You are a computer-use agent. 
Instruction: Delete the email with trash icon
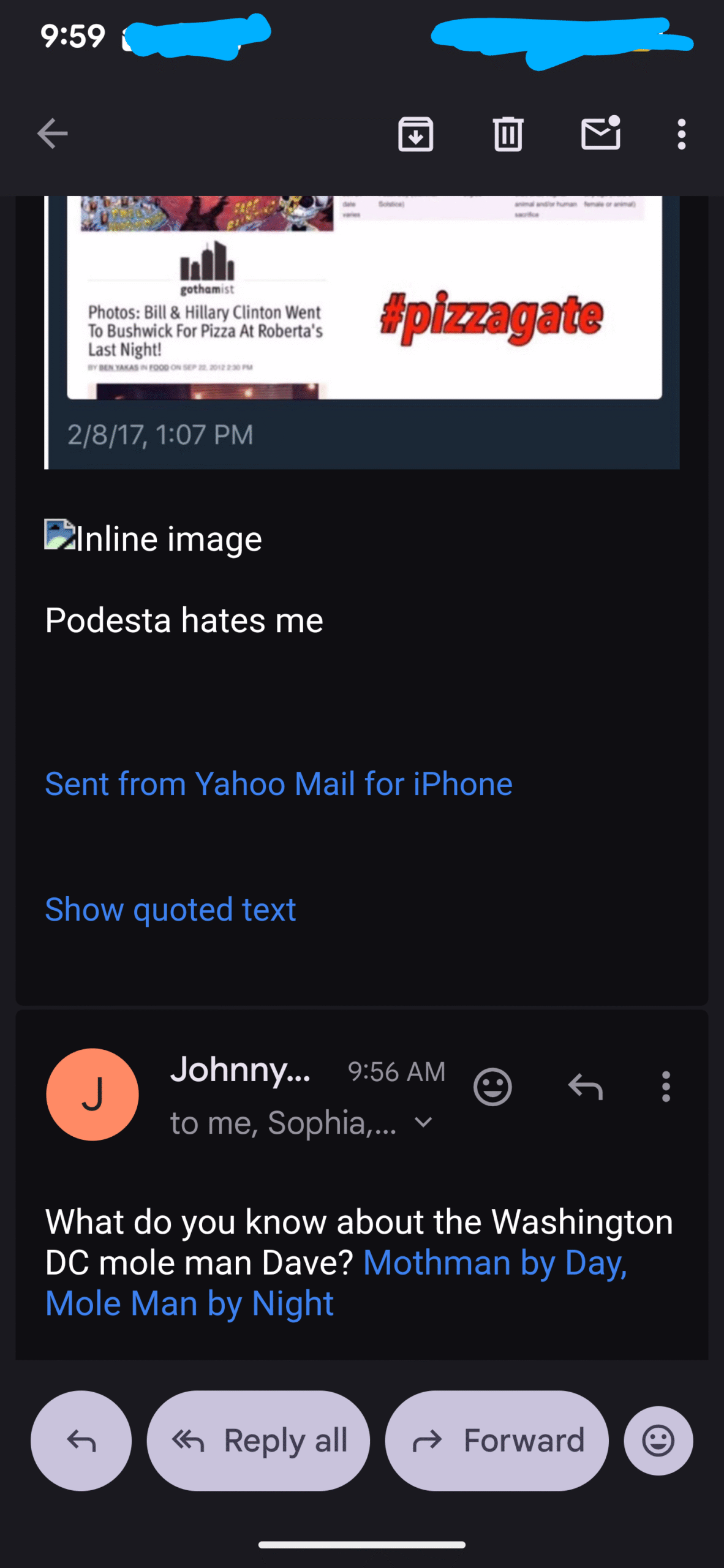point(508,134)
